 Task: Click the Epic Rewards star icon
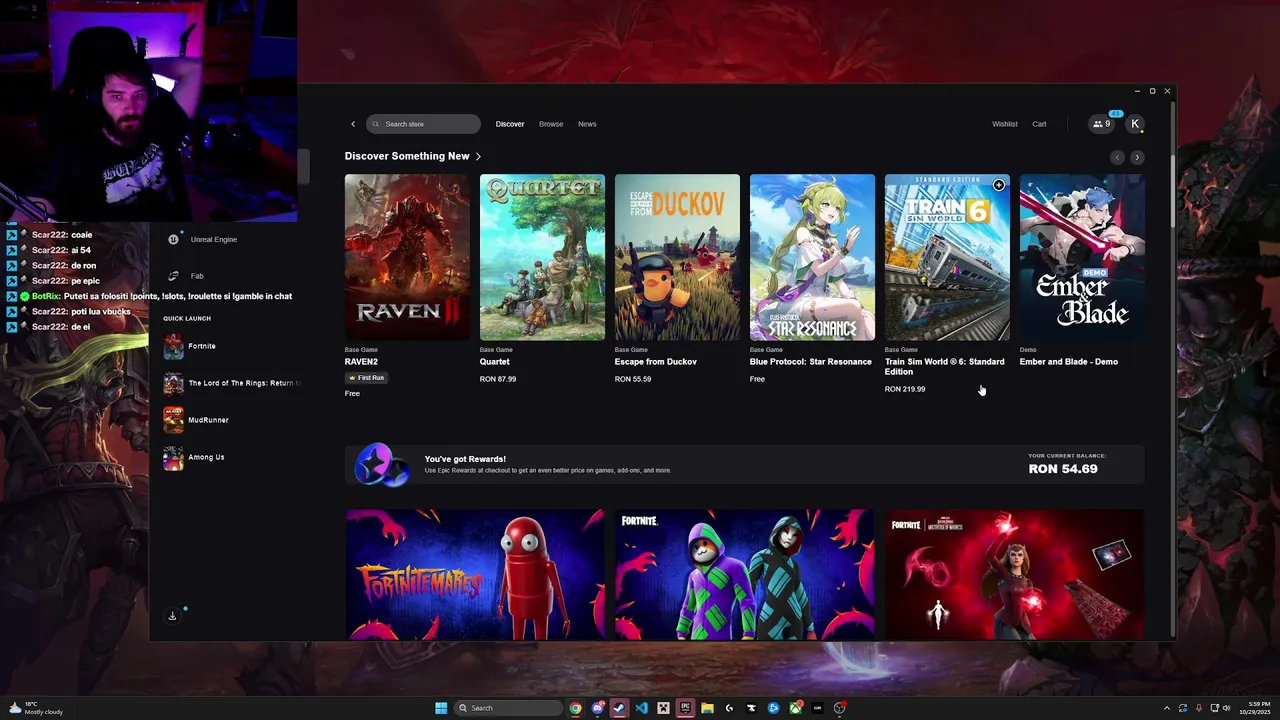coord(381,465)
